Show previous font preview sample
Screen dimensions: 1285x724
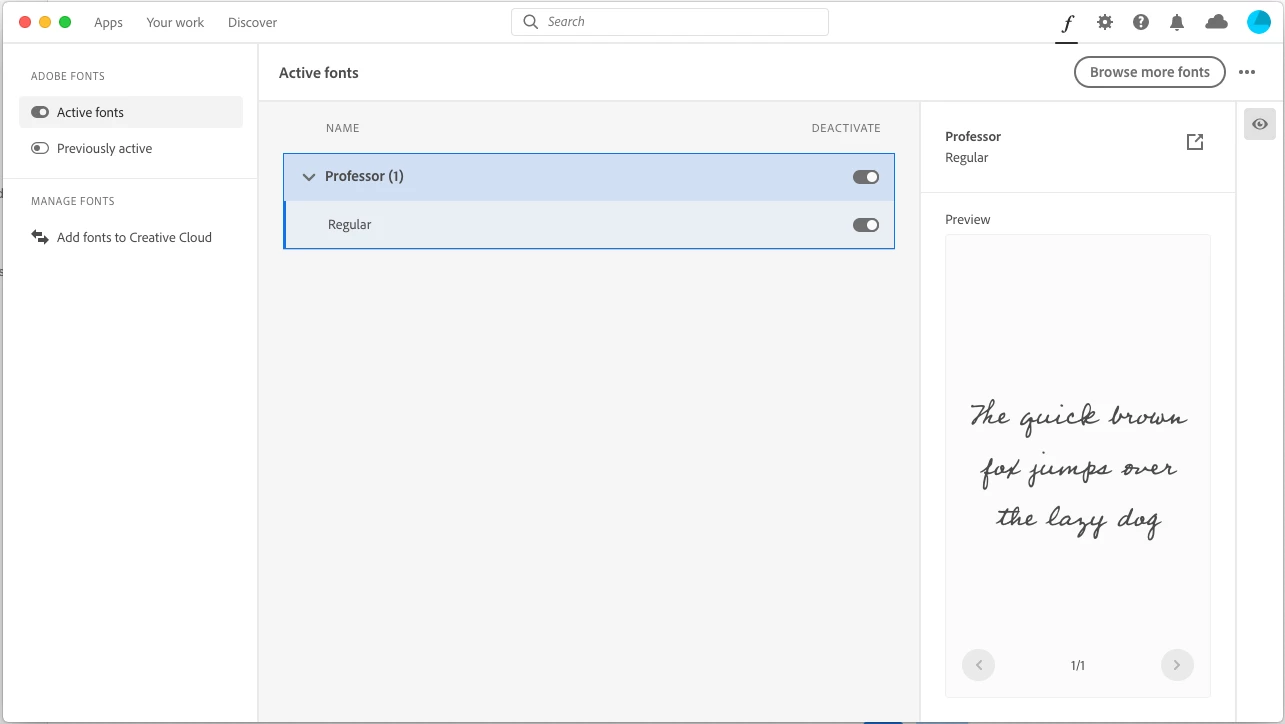pyautogui.click(x=978, y=665)
